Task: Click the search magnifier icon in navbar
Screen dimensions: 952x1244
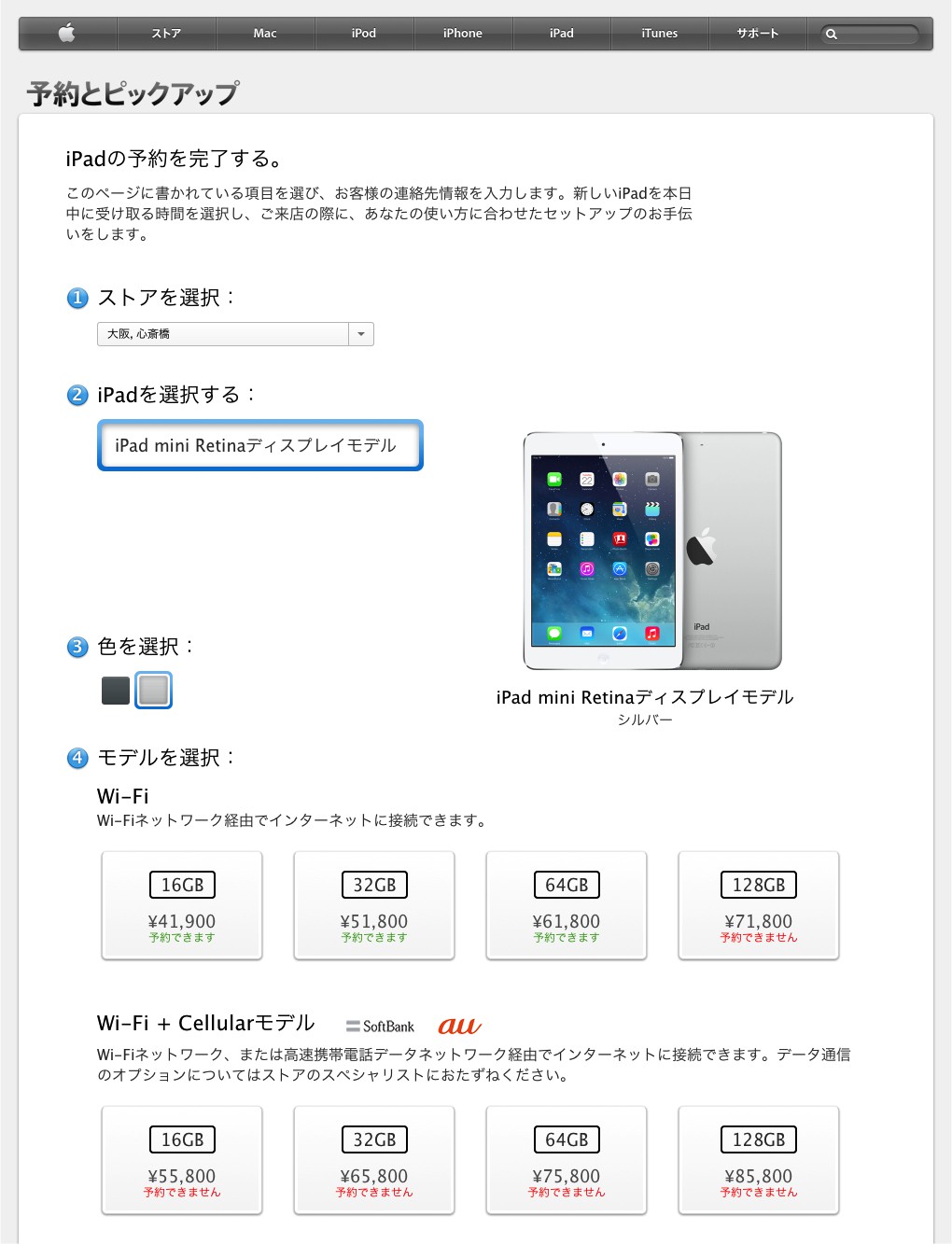Action: pyautogui.click(x=832, y=35)
